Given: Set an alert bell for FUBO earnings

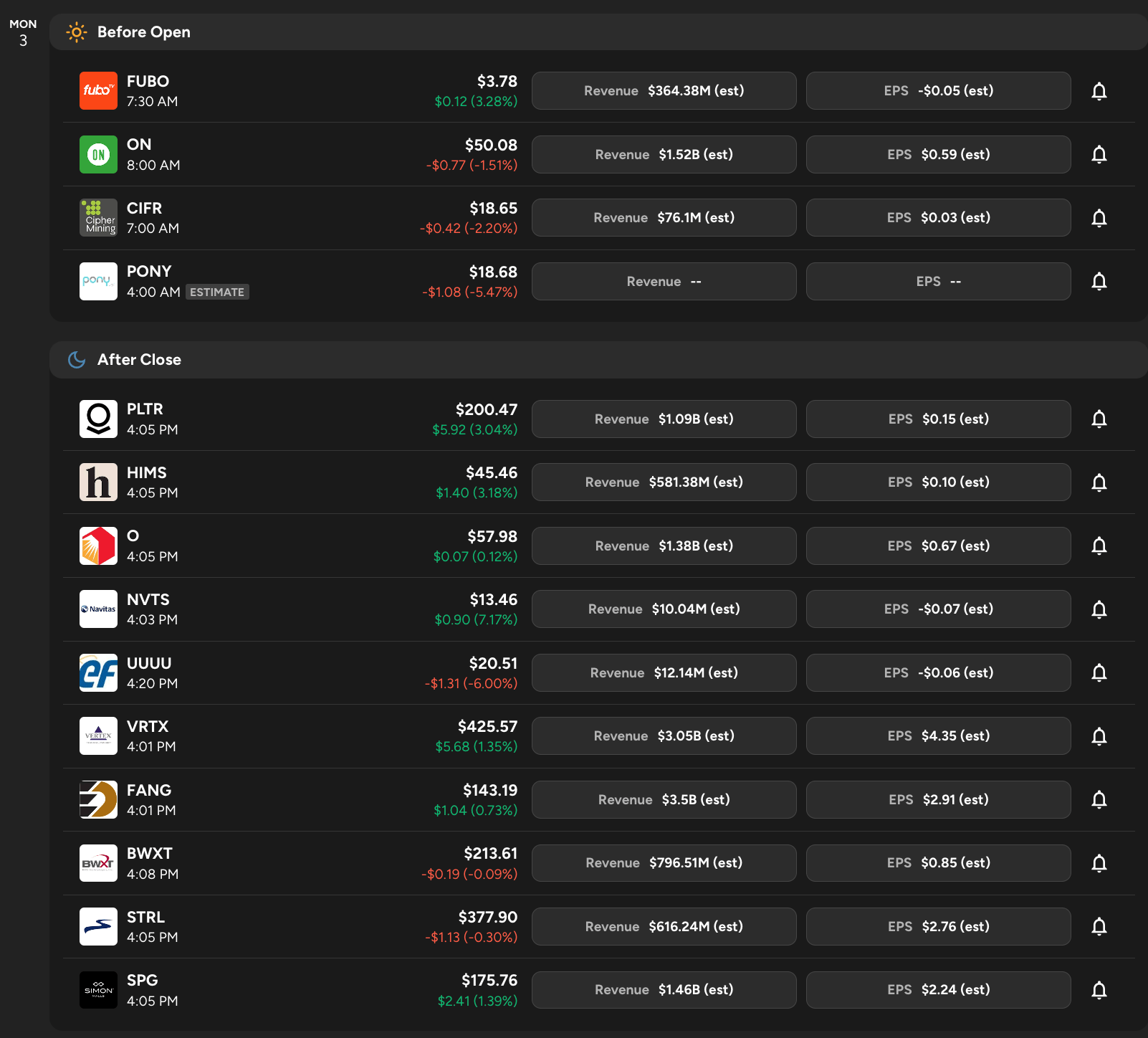Looking at the screenshot, I should pos(1099,91).
